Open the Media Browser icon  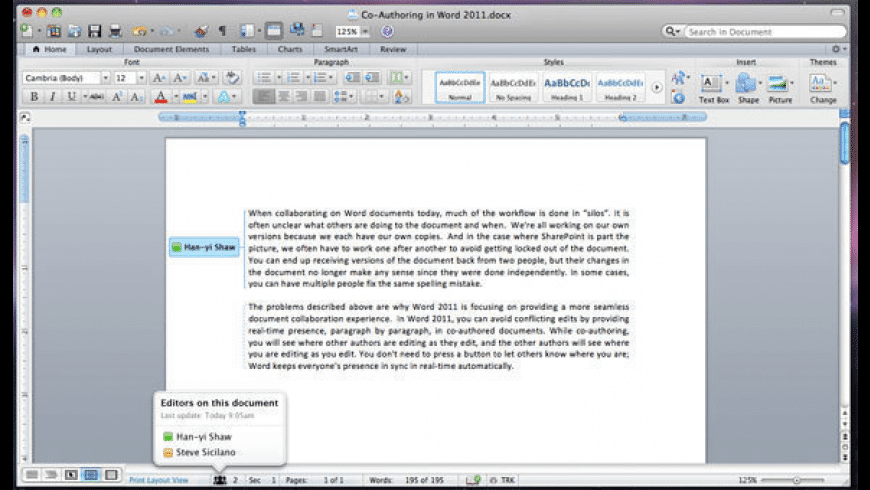click(x=297, y=29)
